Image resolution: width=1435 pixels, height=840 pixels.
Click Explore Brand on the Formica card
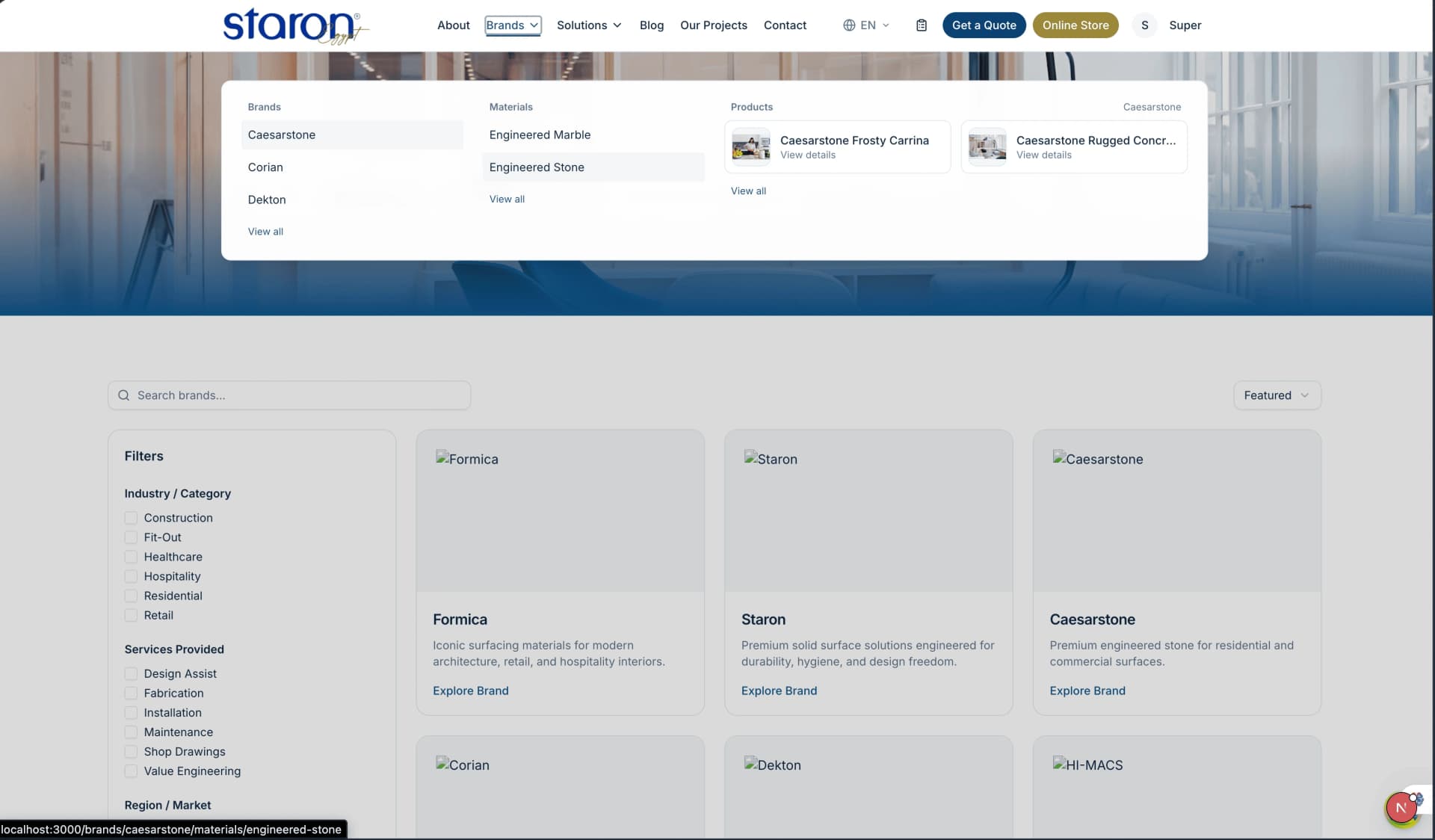(x=470, y=691)
